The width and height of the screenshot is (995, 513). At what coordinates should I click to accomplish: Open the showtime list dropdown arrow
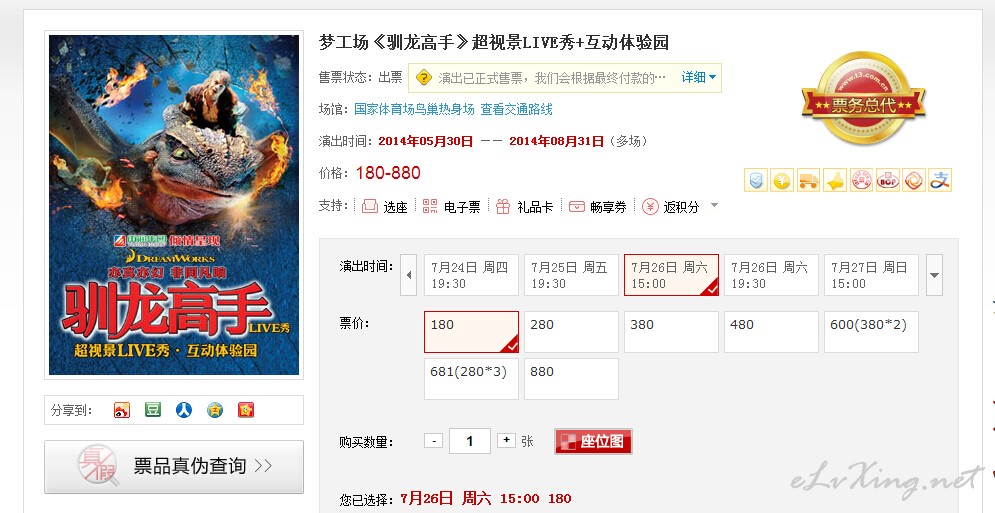coord(934,275)
